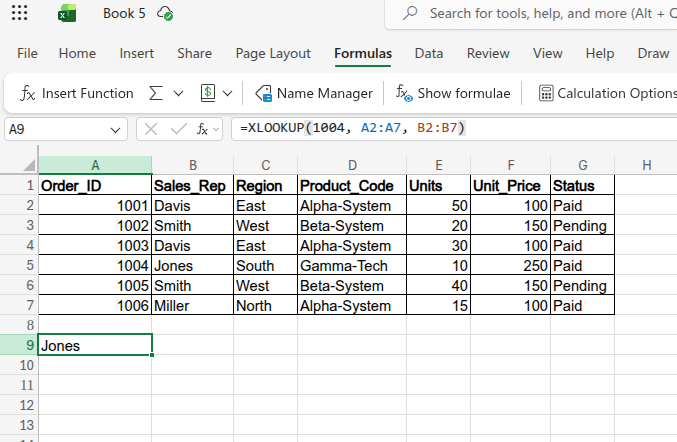This screenshot has width=677, height=442.
Task: Click the cloud saved status icon
Action: tap(165, 14)
